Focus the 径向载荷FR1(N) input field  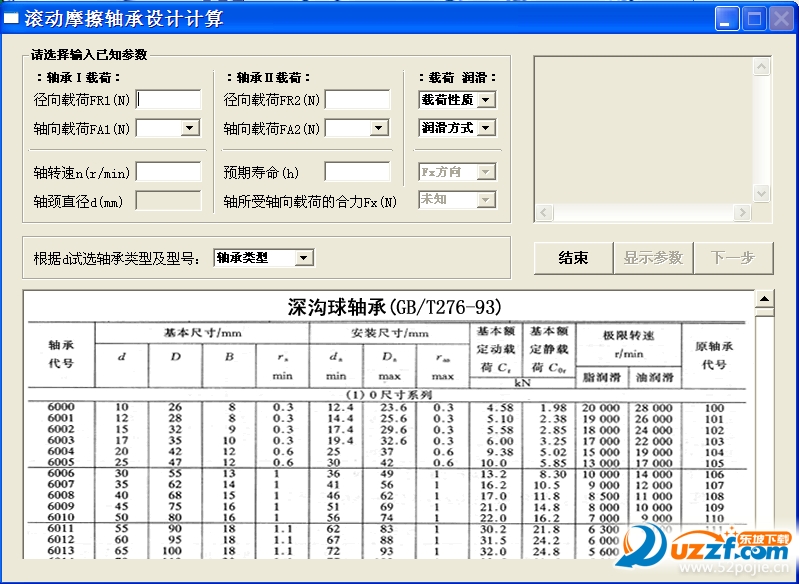coord(169,100)
